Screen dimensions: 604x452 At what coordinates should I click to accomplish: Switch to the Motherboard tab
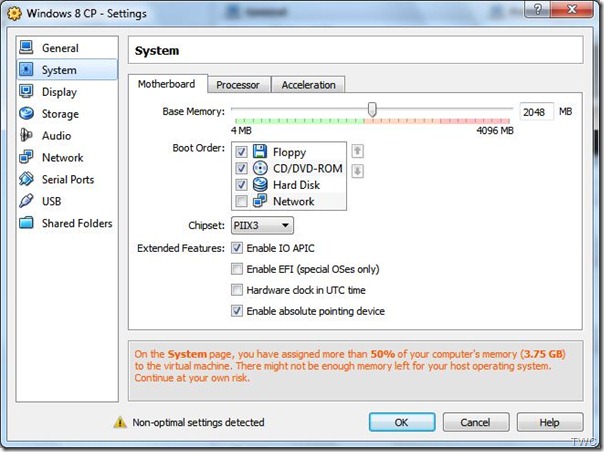[166, 84]
